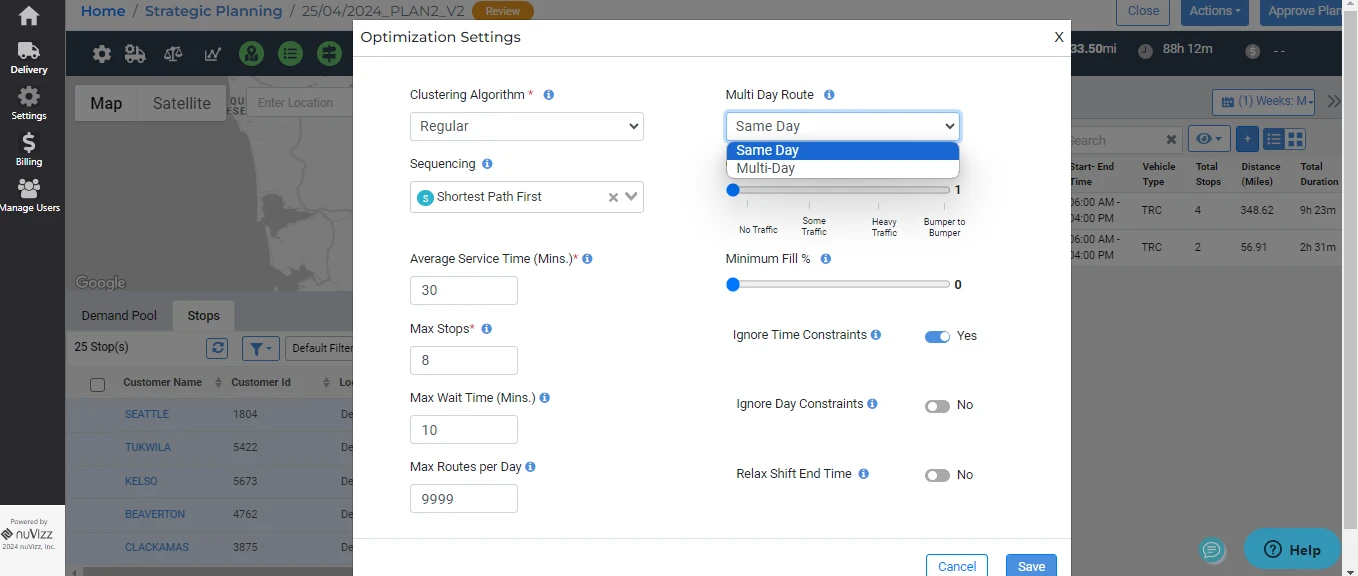Switch to Satellite map view
The width and height of the screenshot is (1358, 576).
click(181, 103)
